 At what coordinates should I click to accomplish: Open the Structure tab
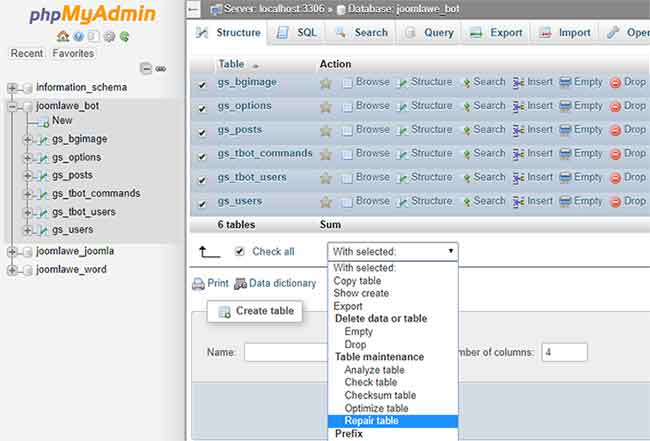228,33
